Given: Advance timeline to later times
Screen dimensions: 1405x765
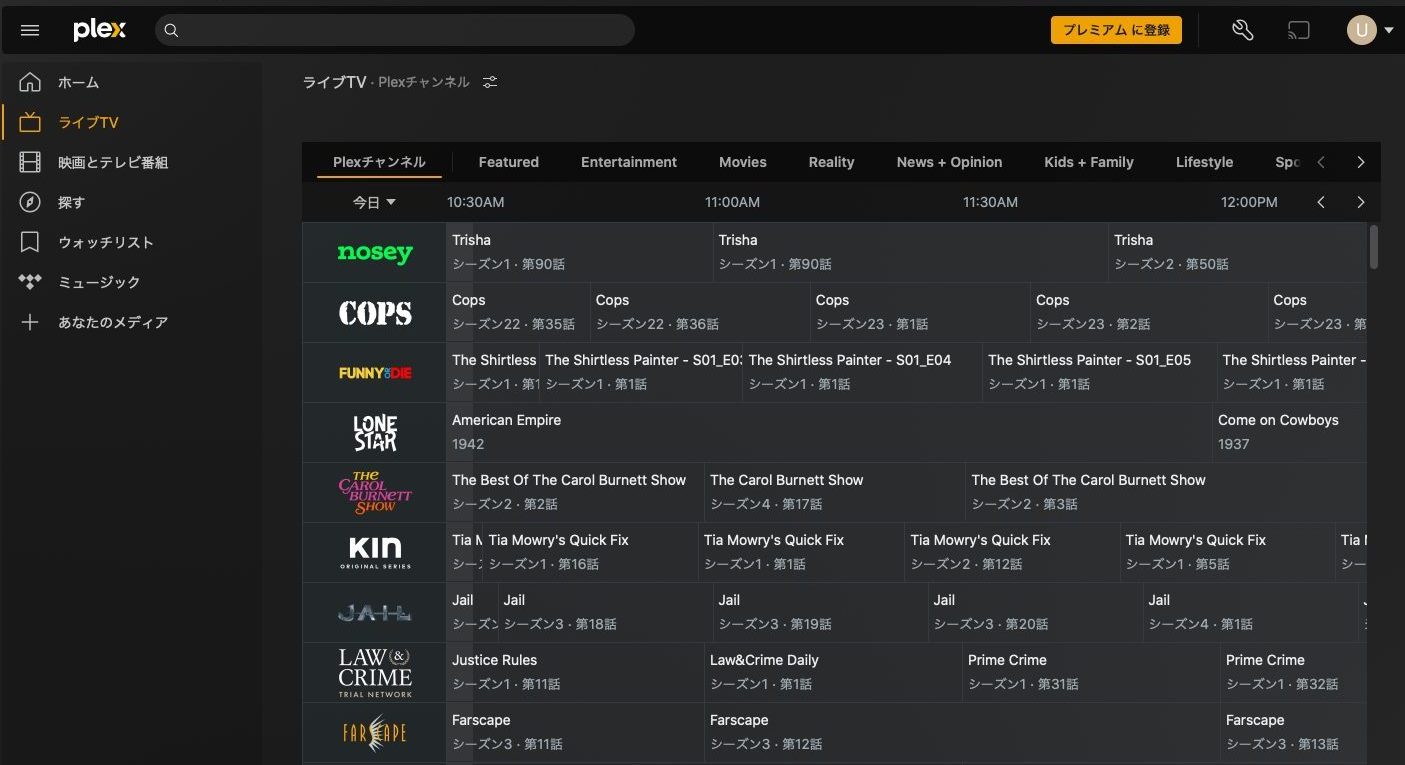Looking at the screenshot, I should click(1360, 202).
